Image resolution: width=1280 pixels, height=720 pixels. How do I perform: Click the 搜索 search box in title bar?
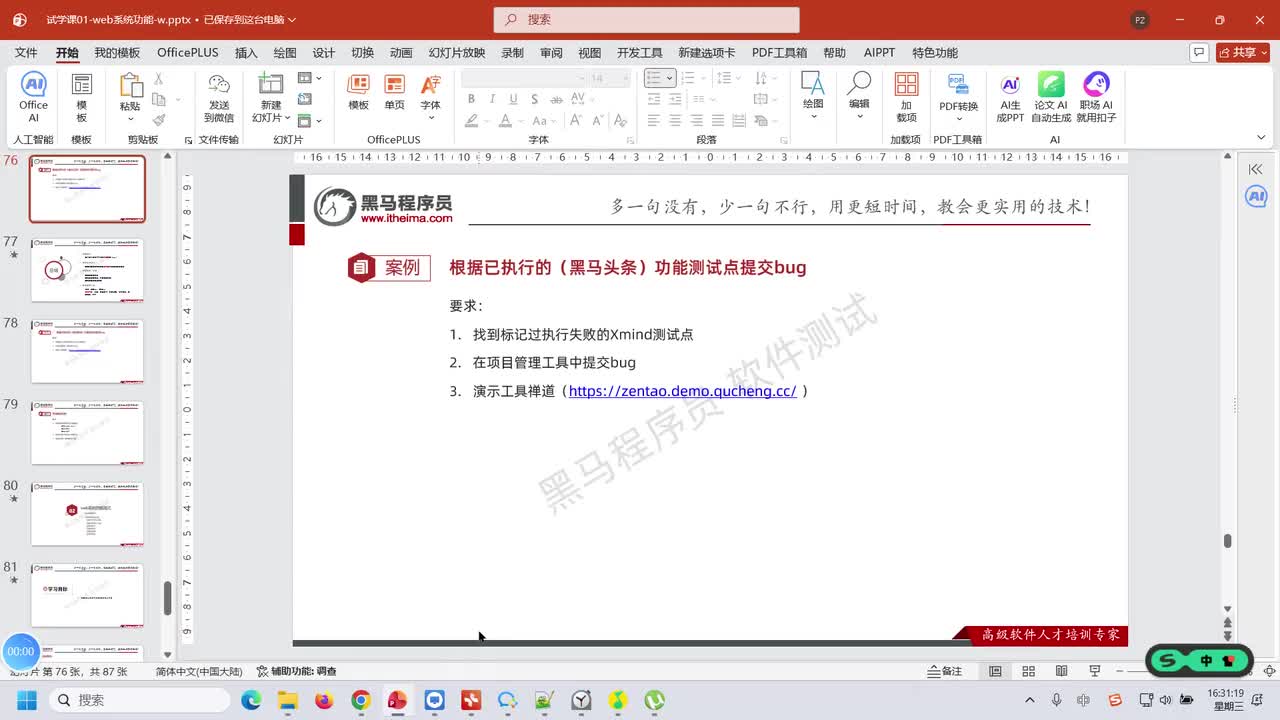646,20
